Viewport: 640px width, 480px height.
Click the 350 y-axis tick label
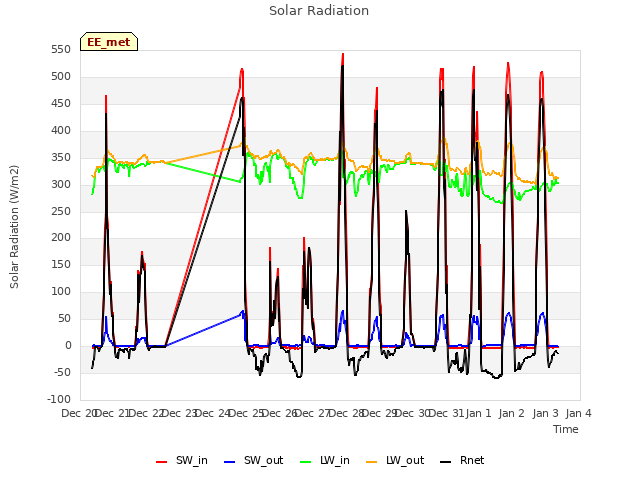61,158
